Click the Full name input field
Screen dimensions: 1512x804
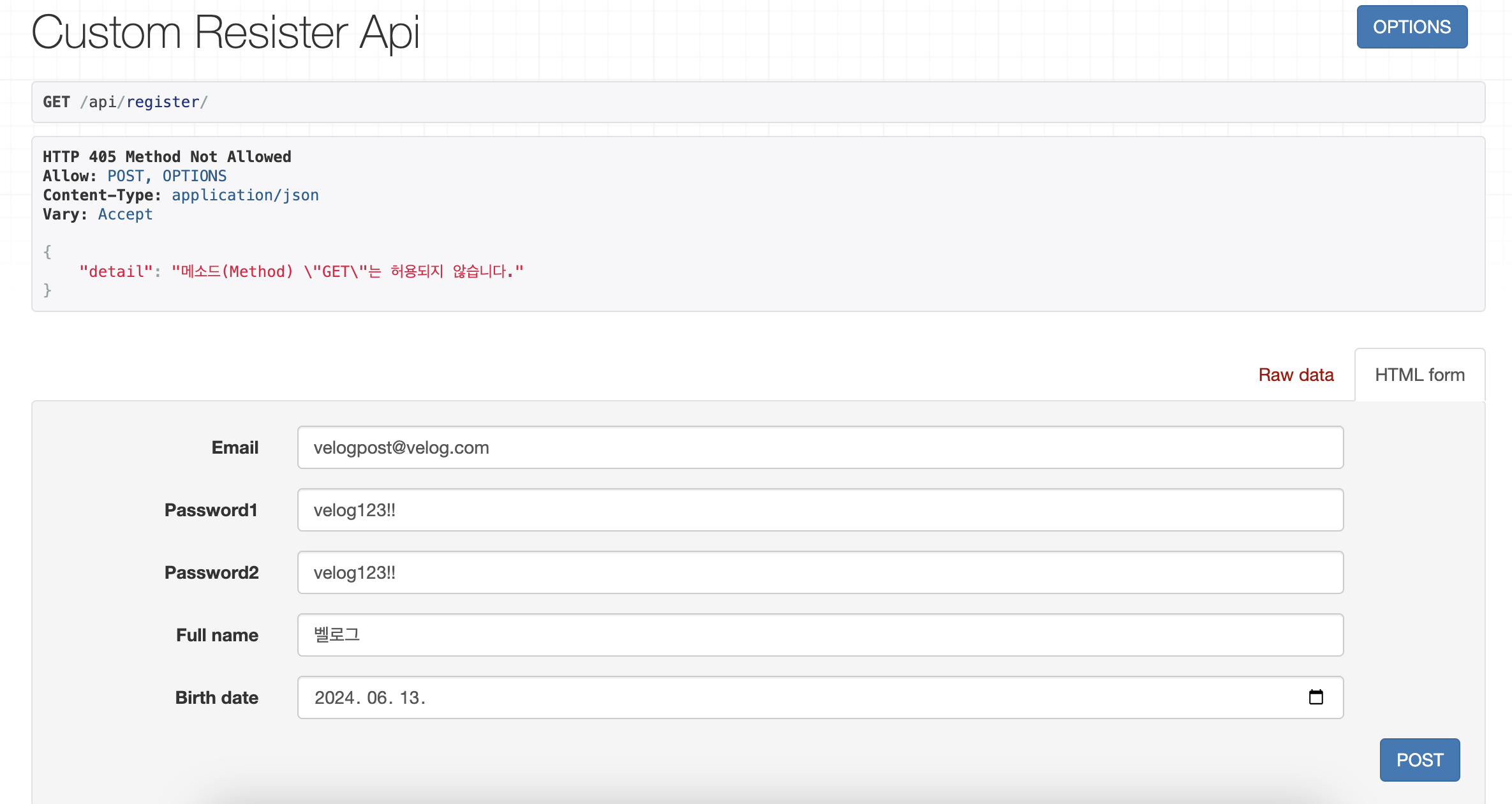[x=820, y=635]
